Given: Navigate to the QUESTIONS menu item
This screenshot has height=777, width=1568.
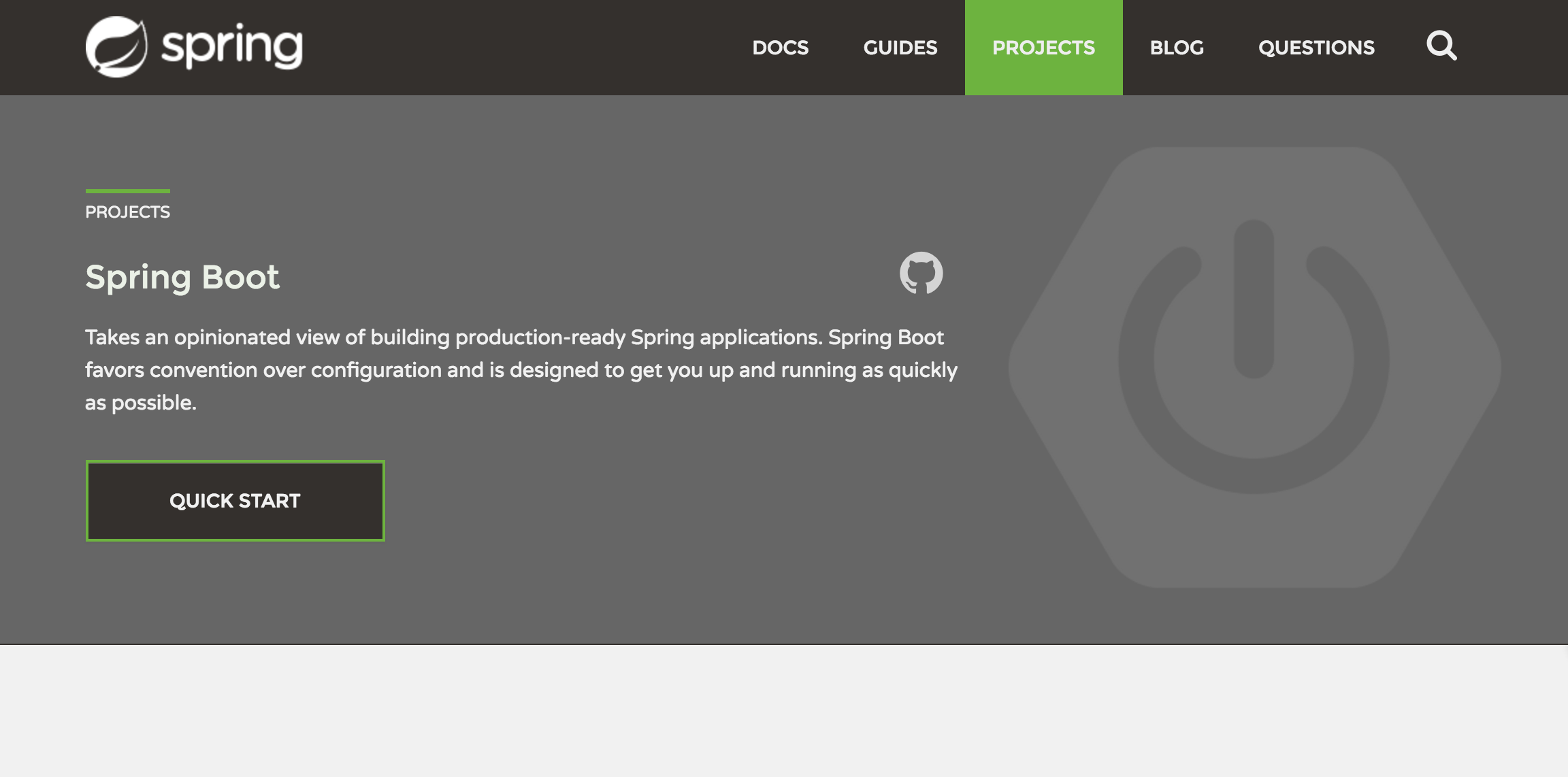Looking at the screenshot, I should pyautogui.click(x=1316, y=48).
